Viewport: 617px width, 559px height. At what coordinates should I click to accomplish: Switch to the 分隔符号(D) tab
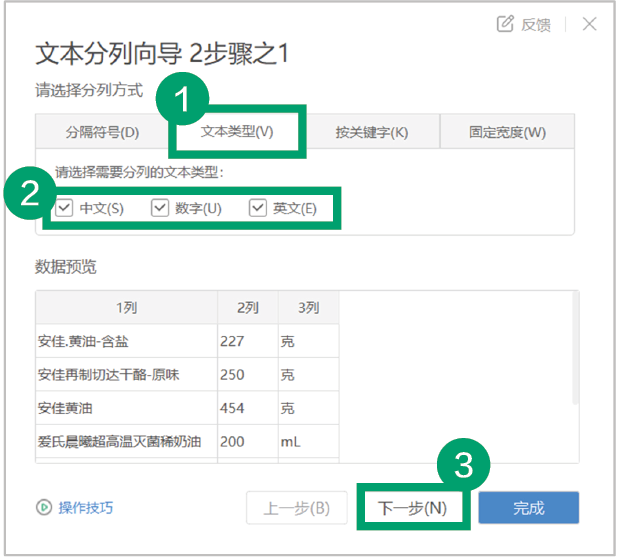coord(102,132)
